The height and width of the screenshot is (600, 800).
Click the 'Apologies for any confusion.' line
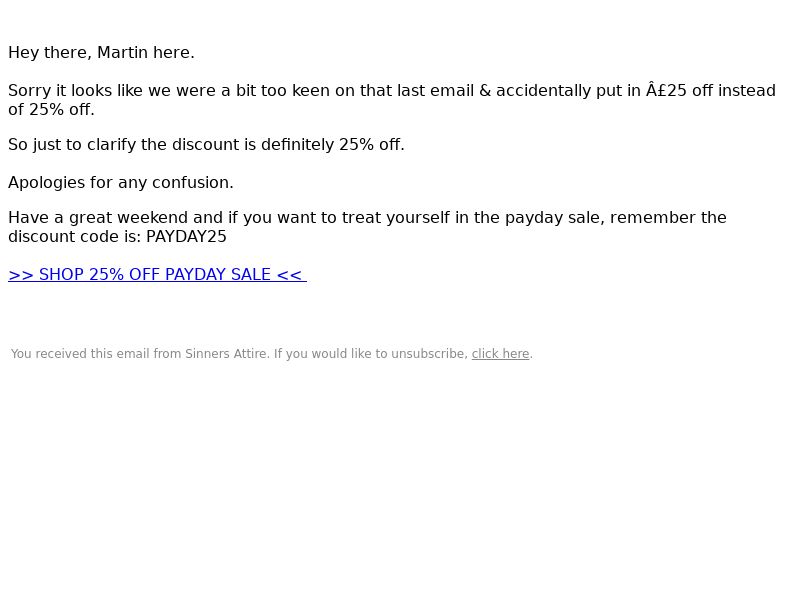pos(121,183)
